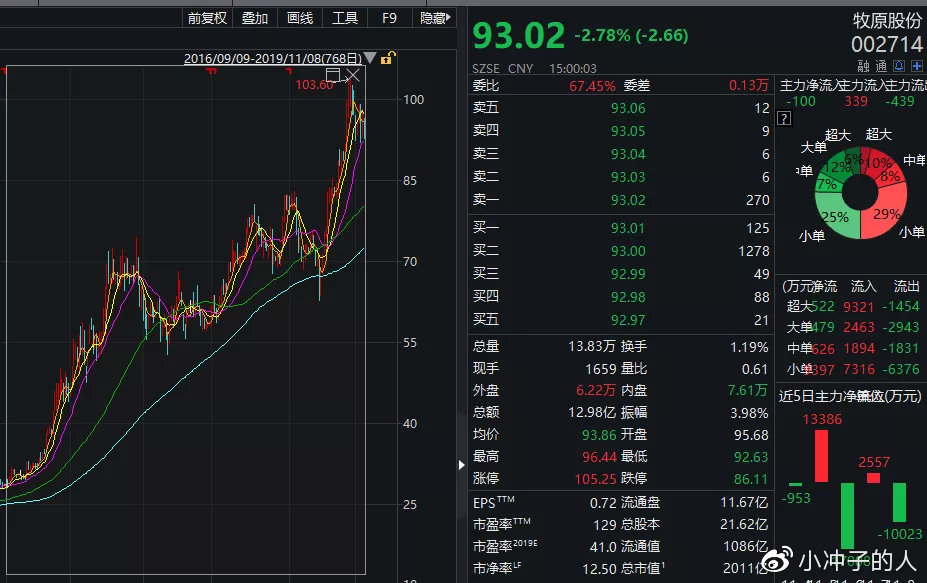927x583 pixels.
Task: Click the 买三 price 92.99
Action: [628, 274]
